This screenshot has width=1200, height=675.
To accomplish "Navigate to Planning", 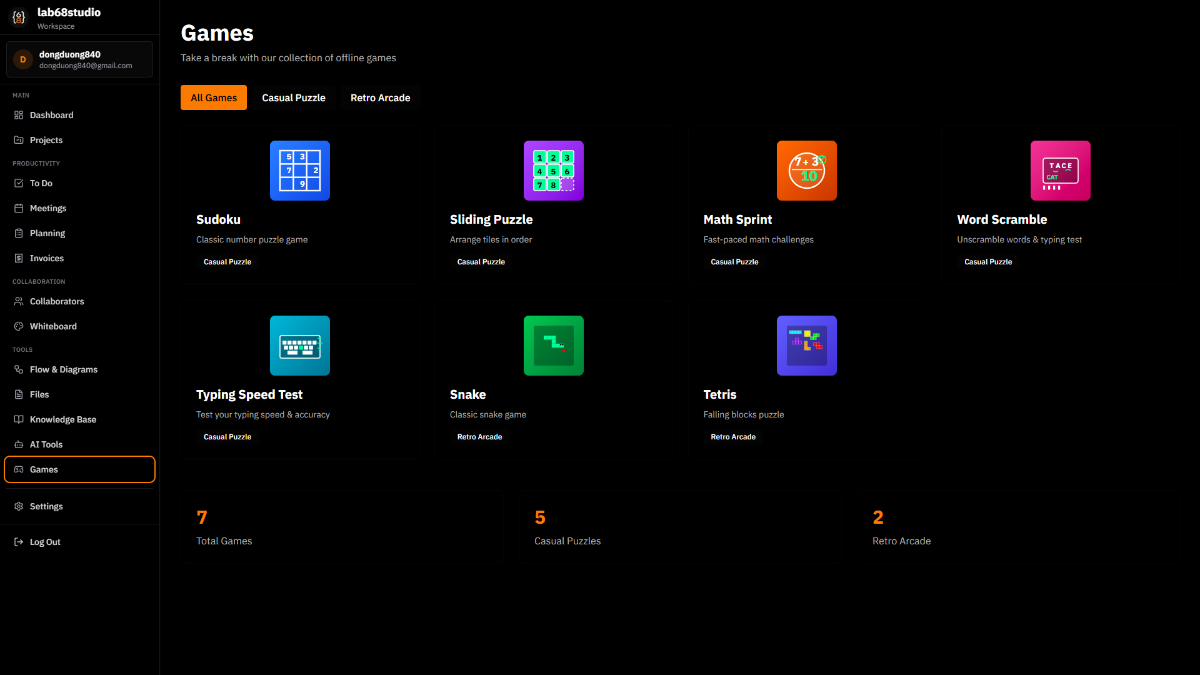I will tap(80, 233).
